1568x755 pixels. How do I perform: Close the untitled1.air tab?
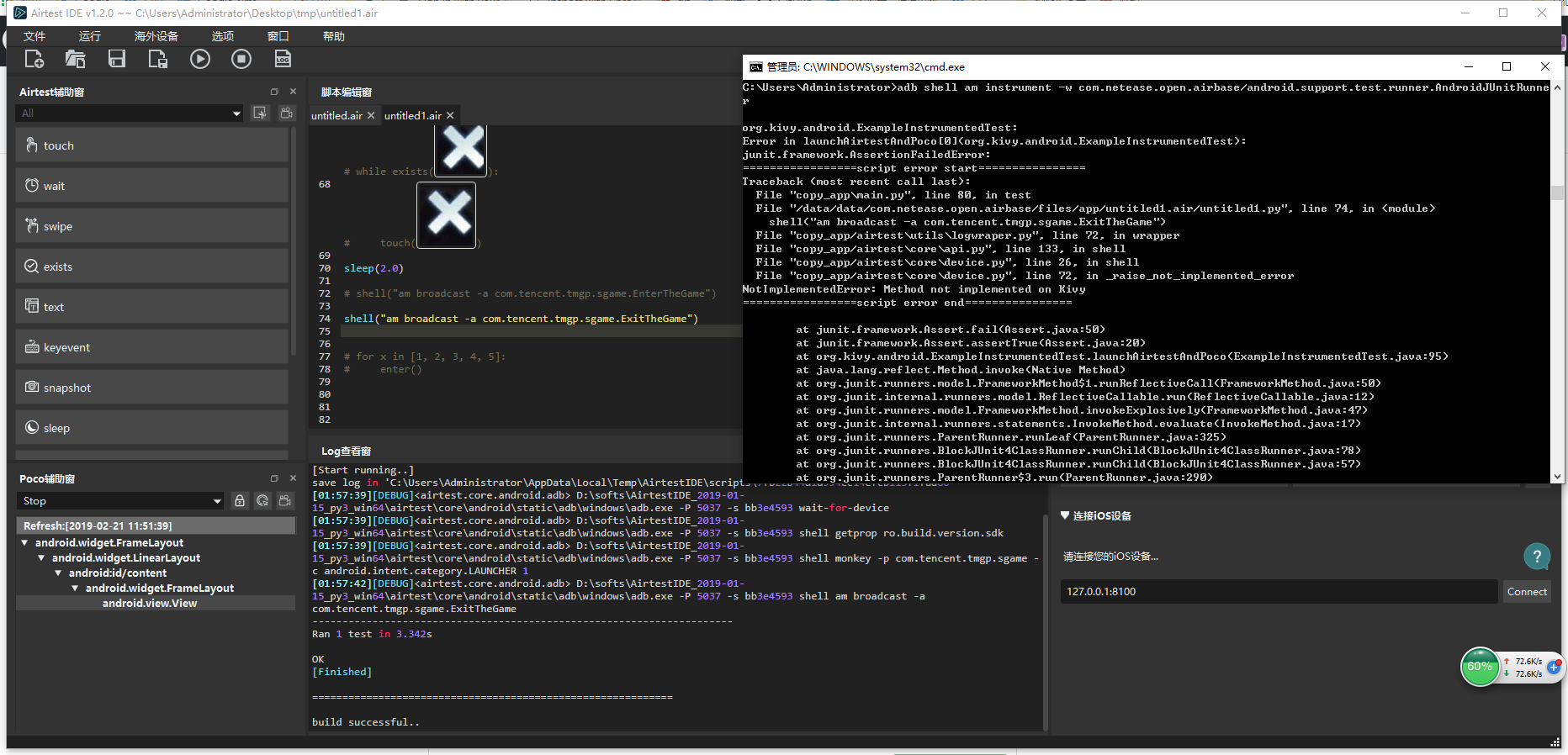point(450,116)
